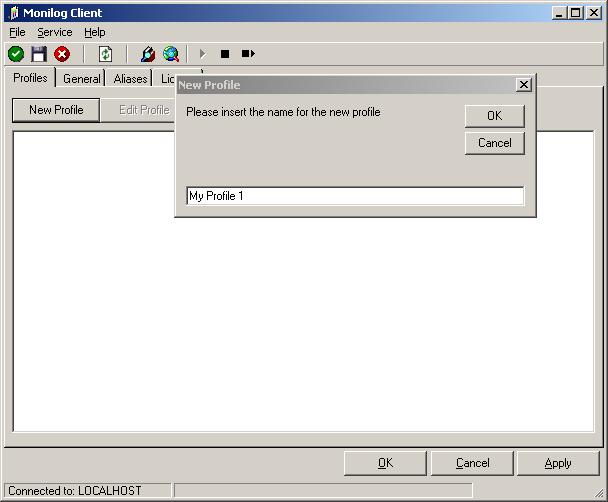
Task: Confirm the New Profile dialog with OK
Action: pyautogui.click(x=494, y=116)
